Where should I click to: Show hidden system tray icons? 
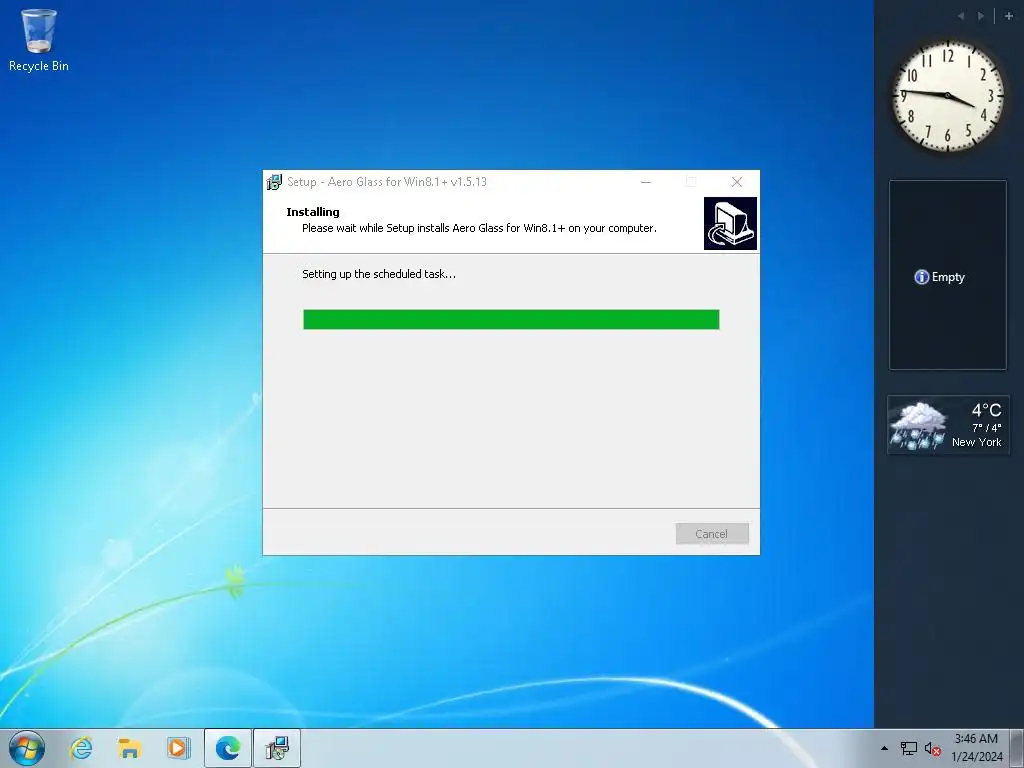click(884, 748)
